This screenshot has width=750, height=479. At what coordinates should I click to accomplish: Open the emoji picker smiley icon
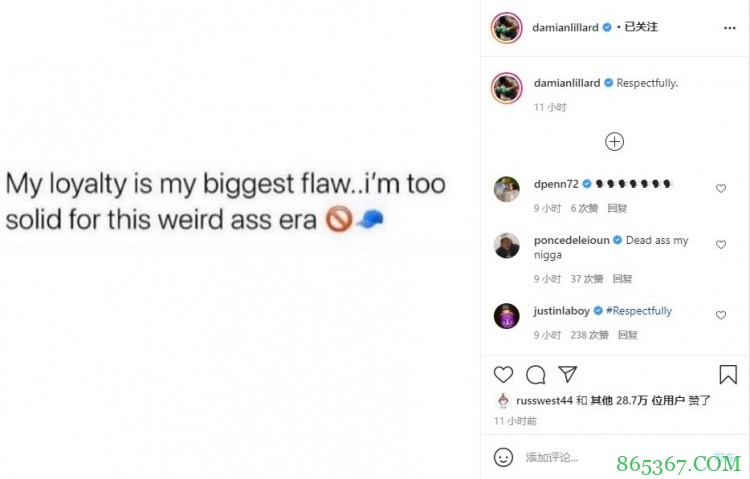pos(504,457)
